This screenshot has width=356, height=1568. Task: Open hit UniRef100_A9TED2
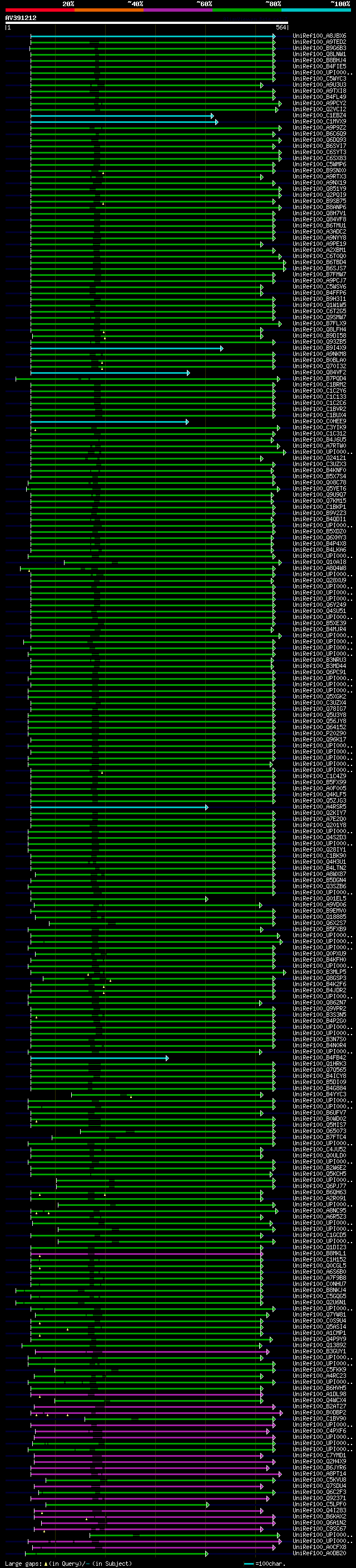pos(319,42)
